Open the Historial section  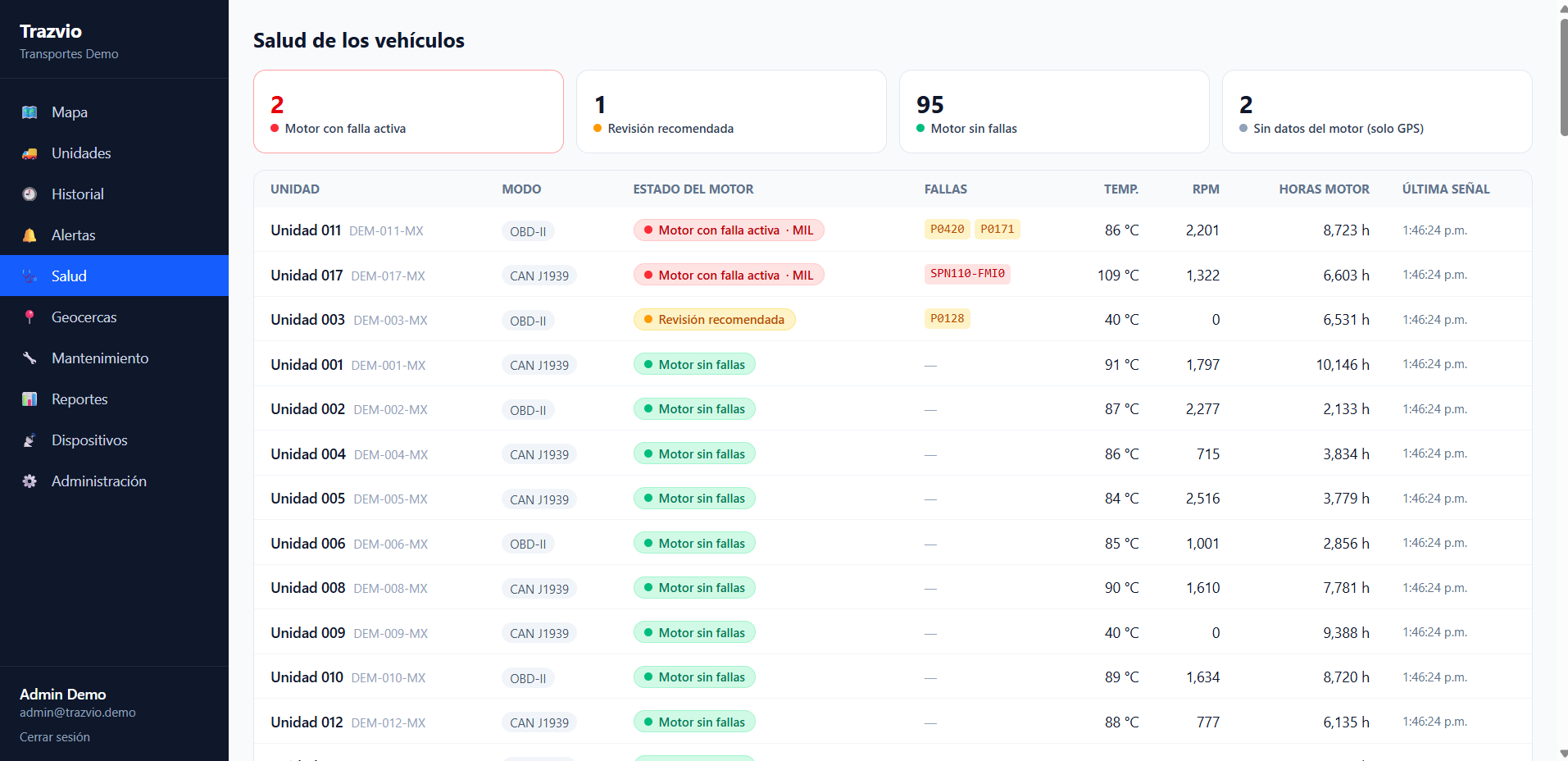[114, 194]
